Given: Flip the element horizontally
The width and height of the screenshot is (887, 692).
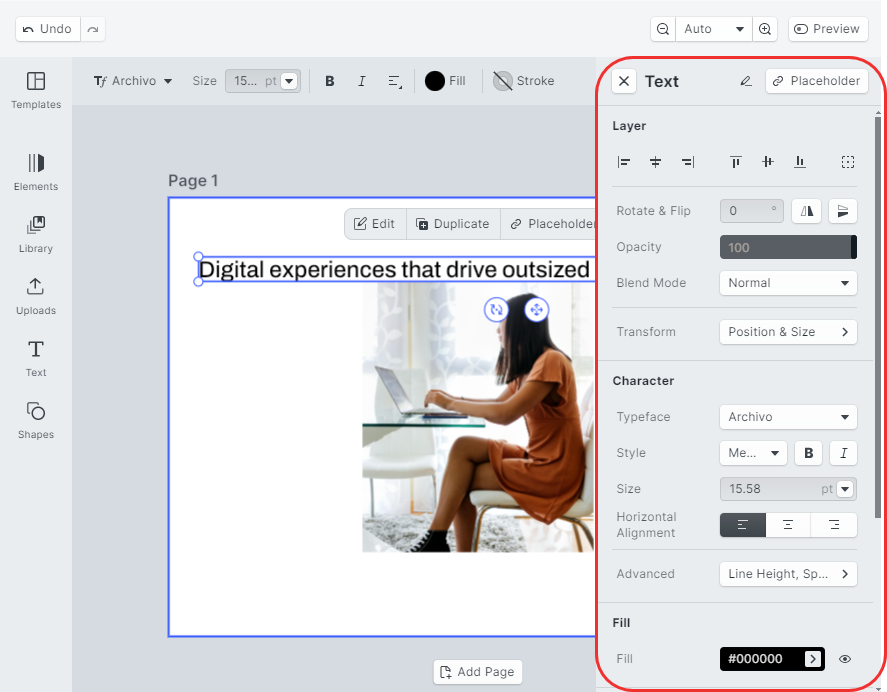Looking at the screenshot, I should (807, 211).
